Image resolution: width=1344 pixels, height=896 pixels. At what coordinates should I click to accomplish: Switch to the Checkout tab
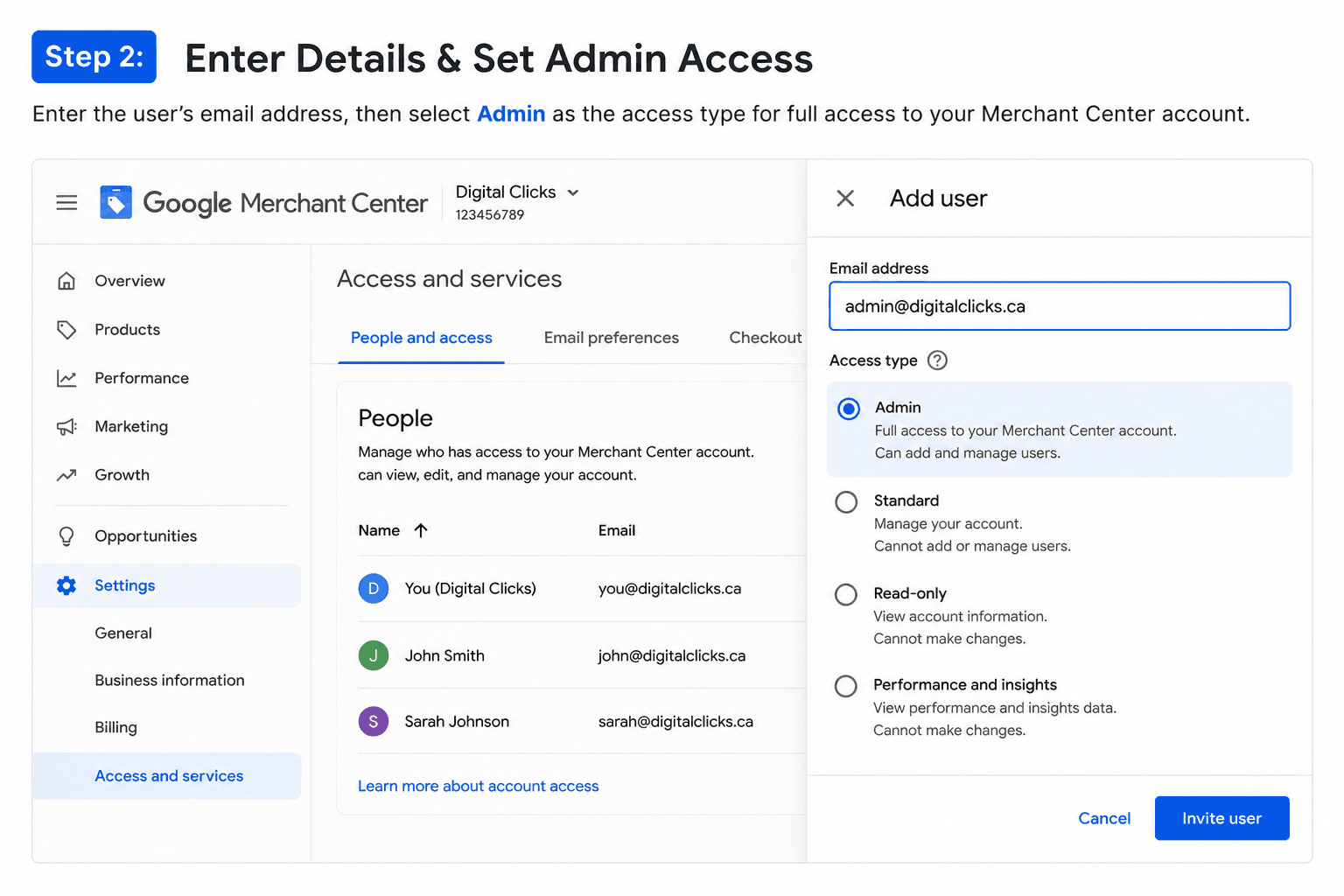[x=766, y=338]
